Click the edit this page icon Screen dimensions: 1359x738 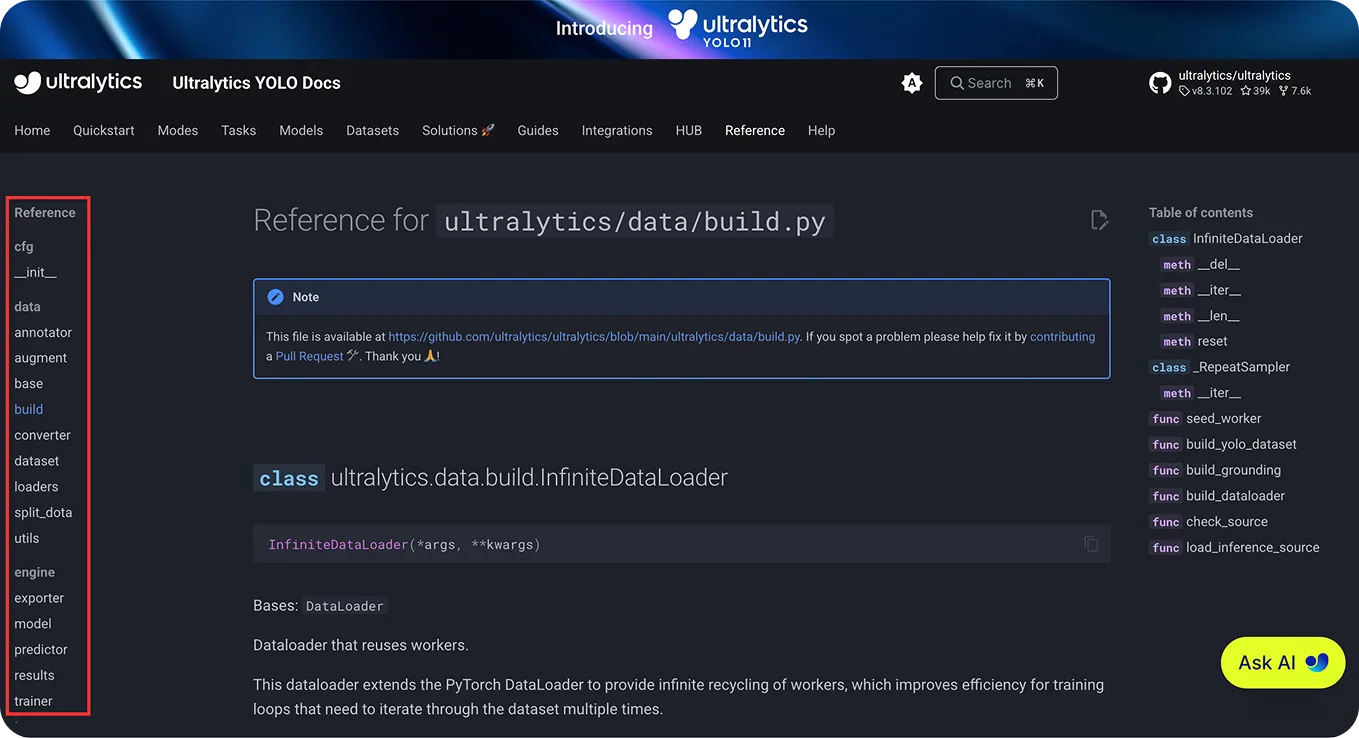(x=1099, y=220)
